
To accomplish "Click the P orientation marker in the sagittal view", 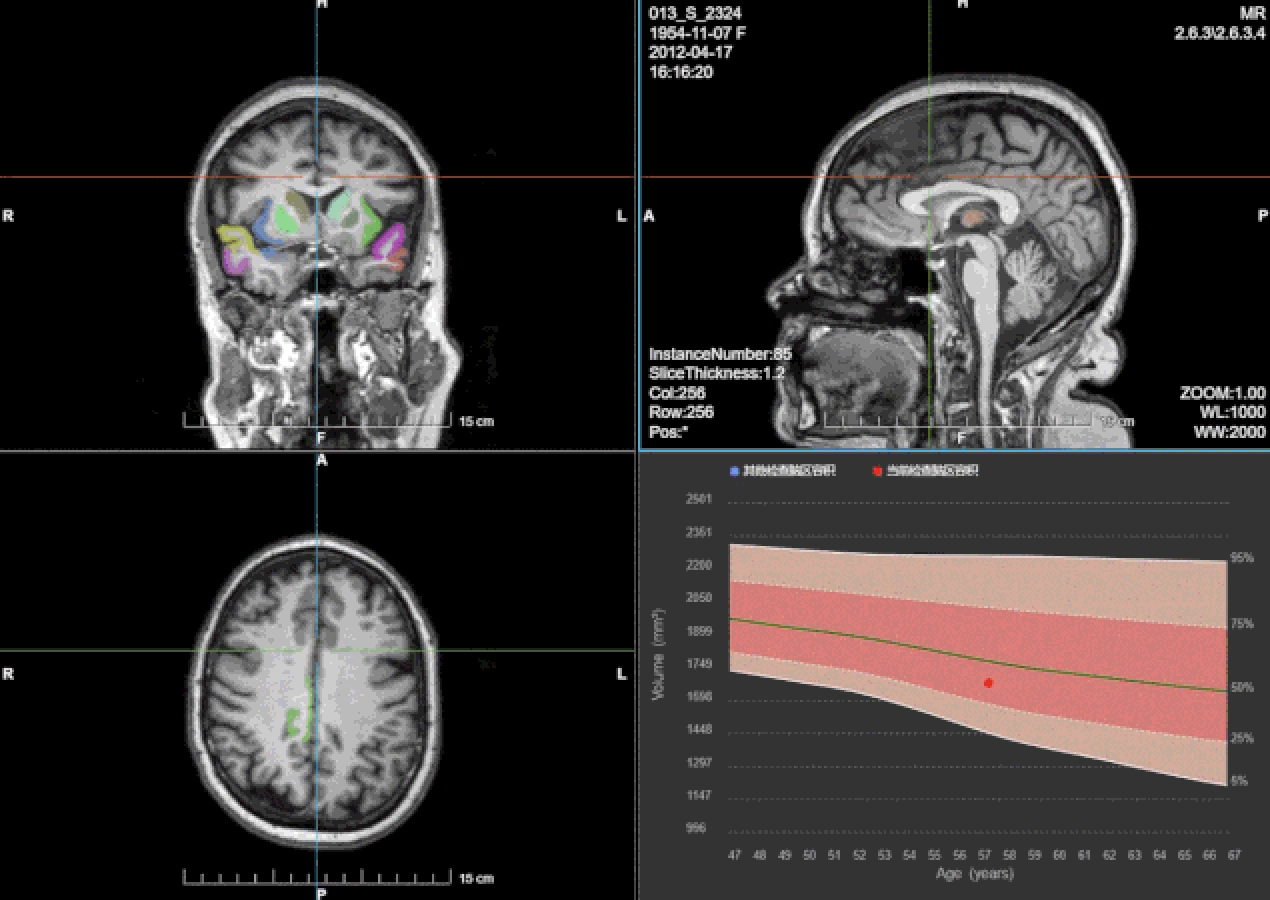I will pos(1262,216).
